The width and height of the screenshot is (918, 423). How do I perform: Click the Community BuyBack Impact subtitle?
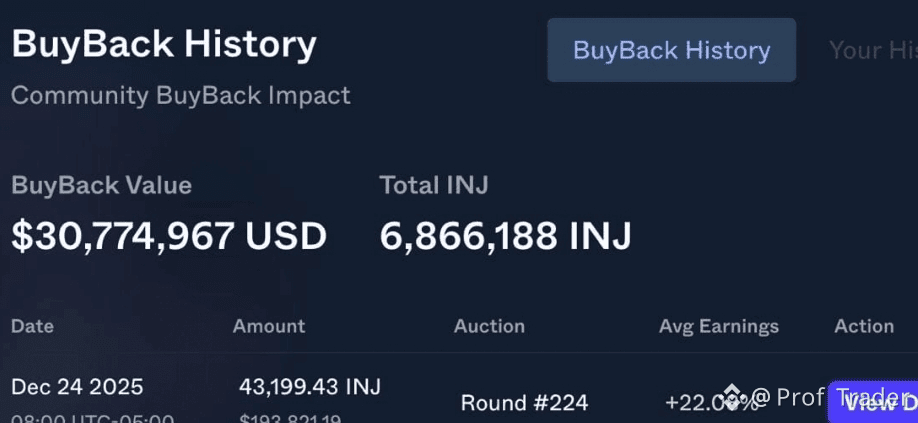click(181, 96)
